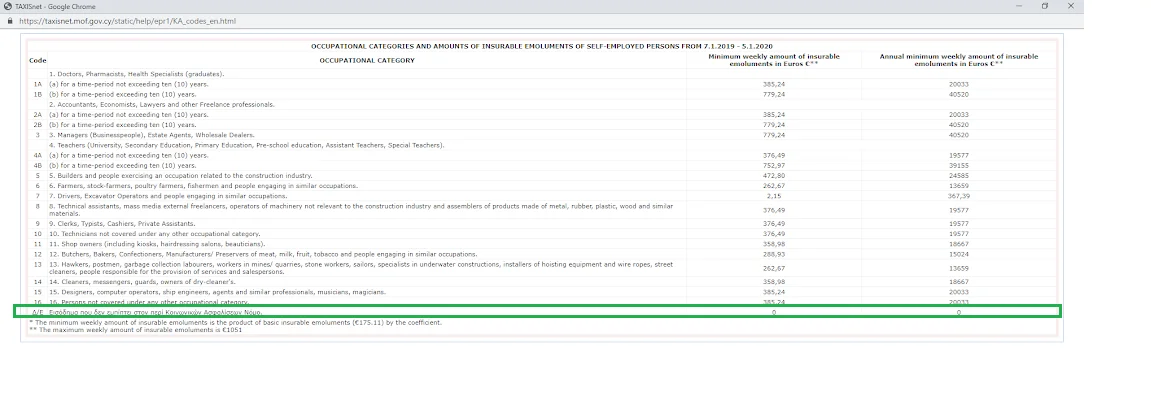The width and height of the screenshot is (1151, 397).
Task: Select '9. Clerks, Typists, Cashiers' row text
Action: pyautogui.click(x=122, y=224)
